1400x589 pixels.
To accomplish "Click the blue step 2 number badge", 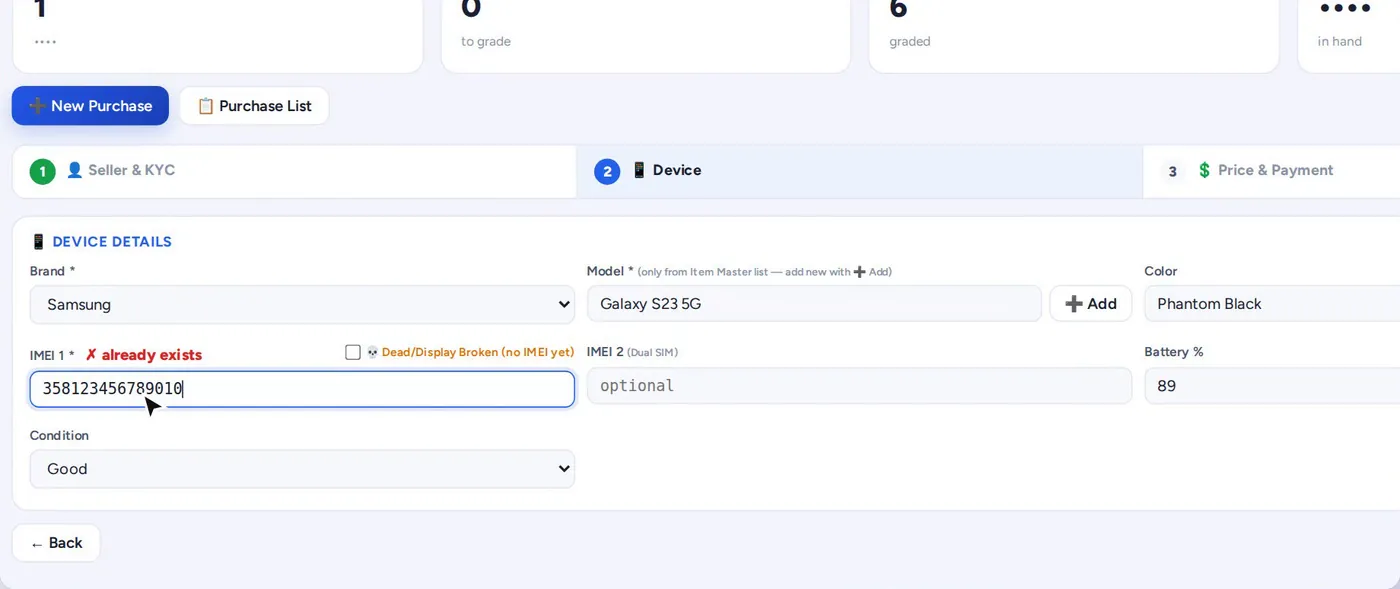I will tap(607, 172).
